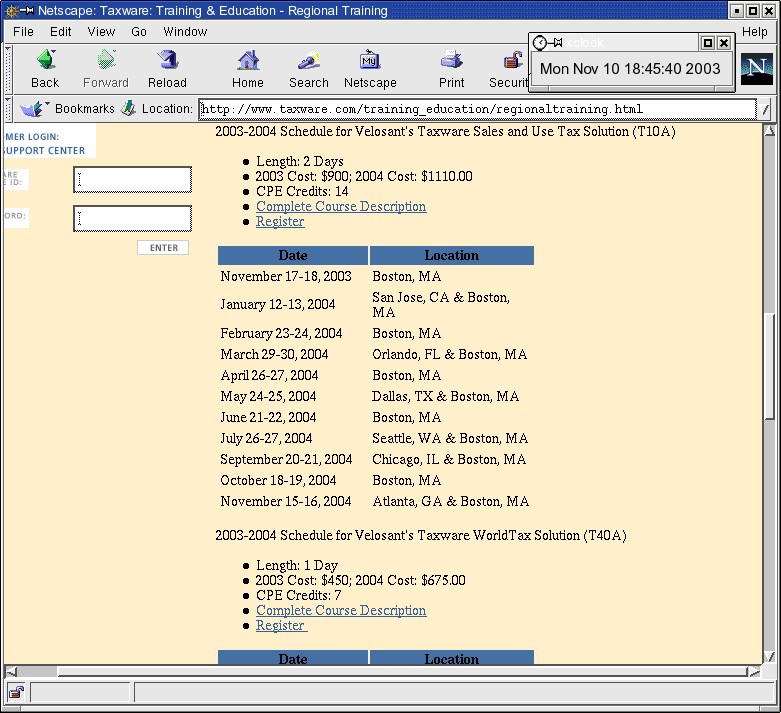Open the Window menu
Viewport: 781px width, 713px height.
[x=185, y=32]
